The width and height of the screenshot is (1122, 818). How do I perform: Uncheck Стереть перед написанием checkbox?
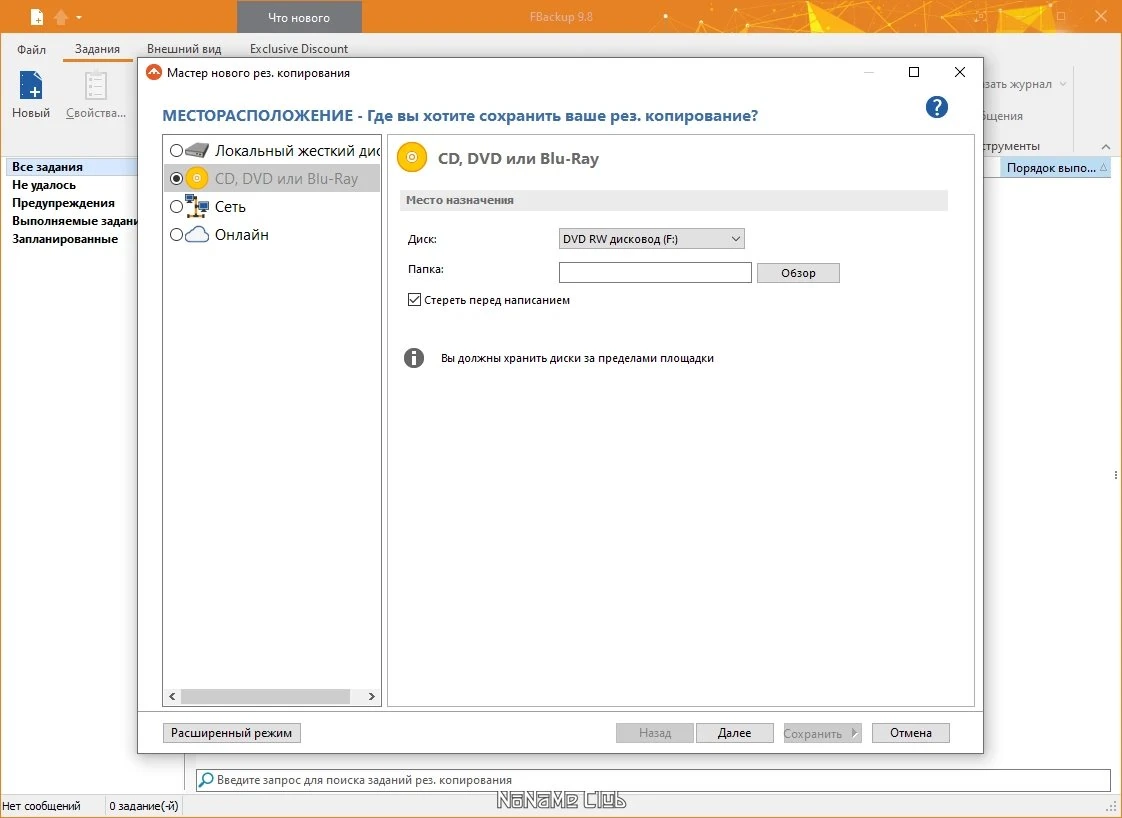(x=414, y=300)
